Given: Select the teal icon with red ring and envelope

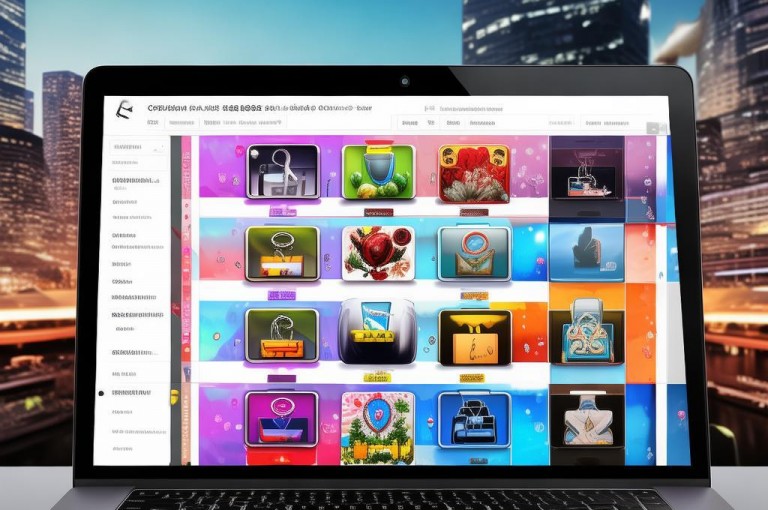Looking at the screenshot, I should (474, 253).
